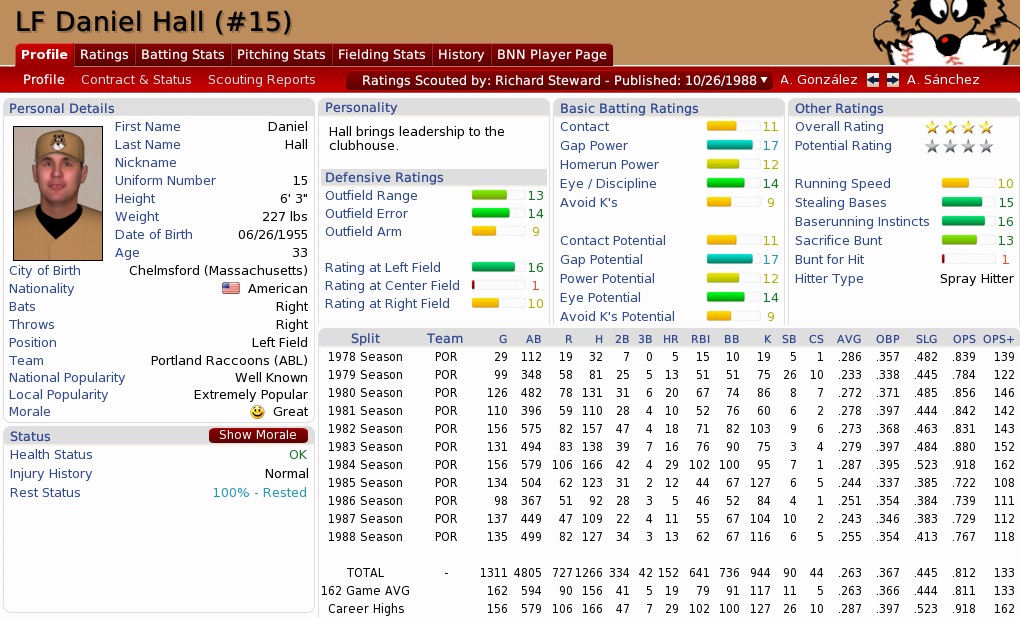The image size is (1020, 618).
Task: Click the Gap Power rating bar
Action: pos(729,146)
